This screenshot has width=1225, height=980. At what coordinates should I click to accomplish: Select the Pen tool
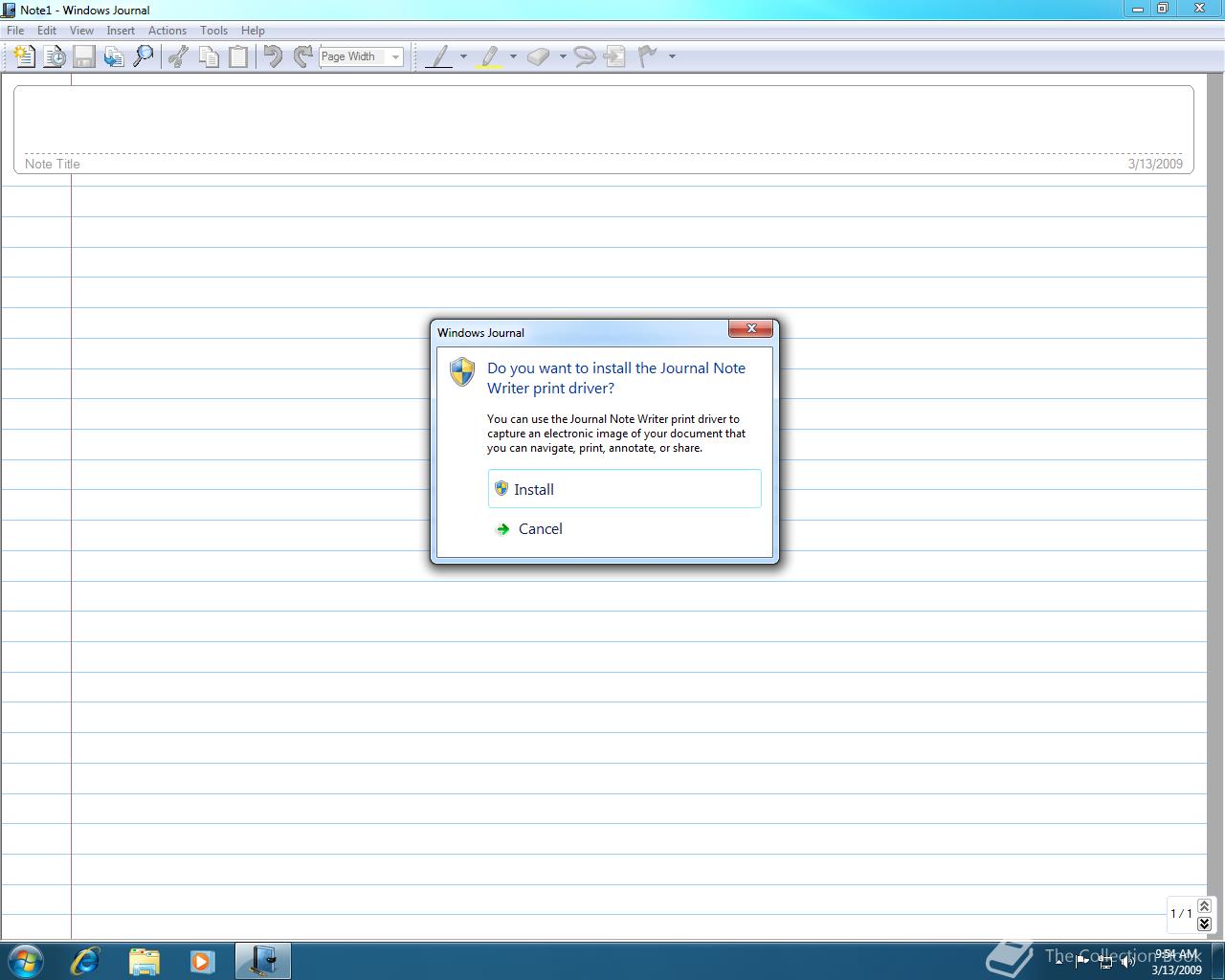439,56
